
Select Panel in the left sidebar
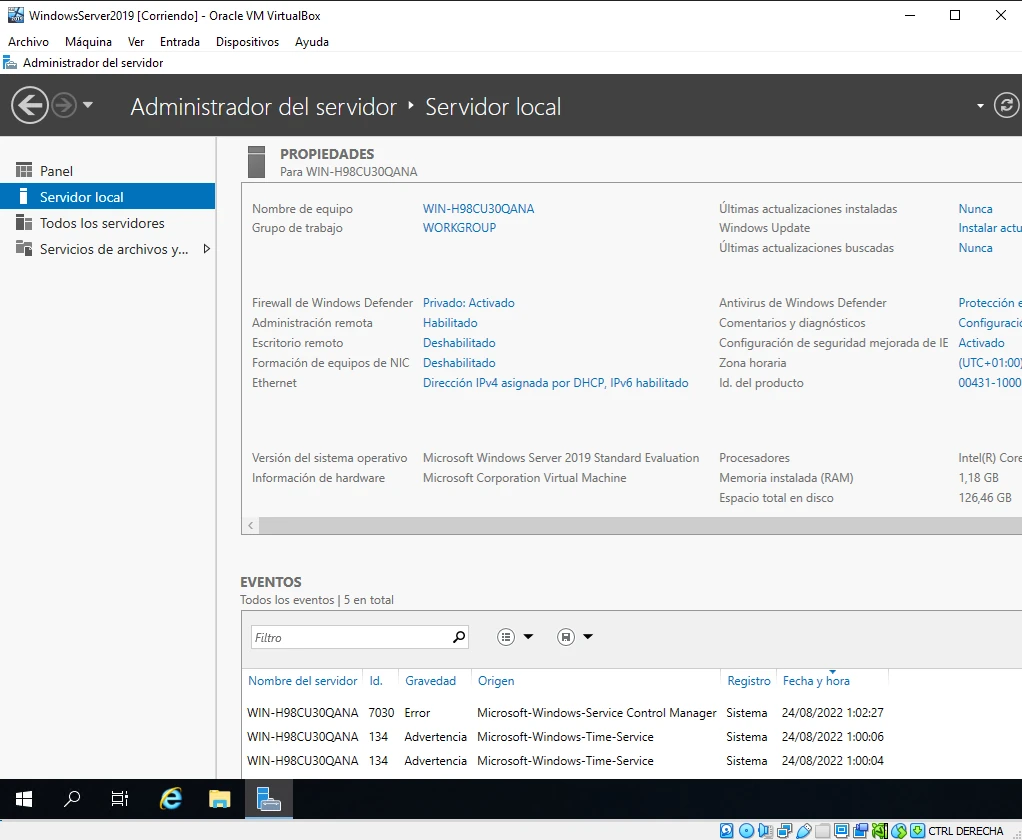[108, 171]
